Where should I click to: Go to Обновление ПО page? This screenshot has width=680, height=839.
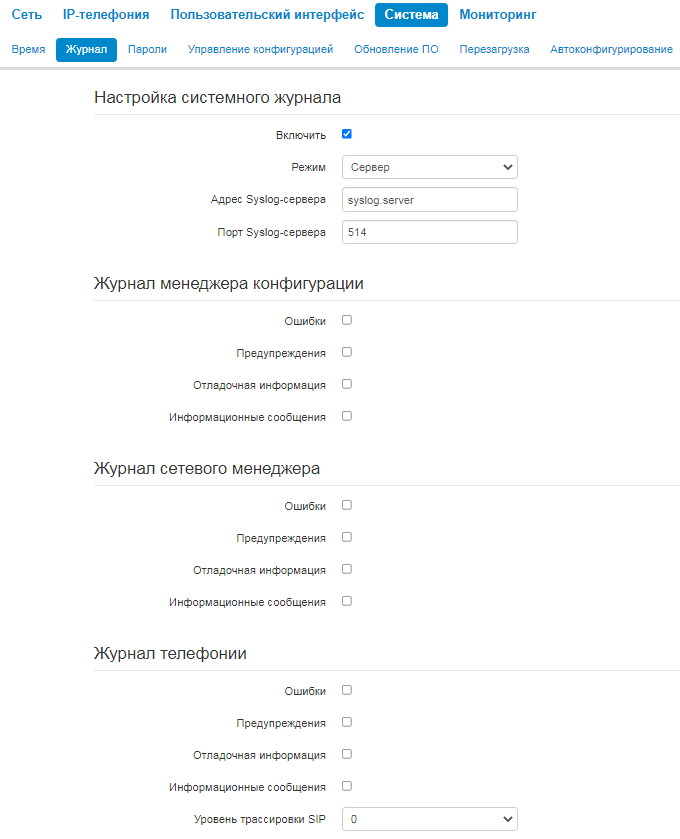[x=396, y=49]
